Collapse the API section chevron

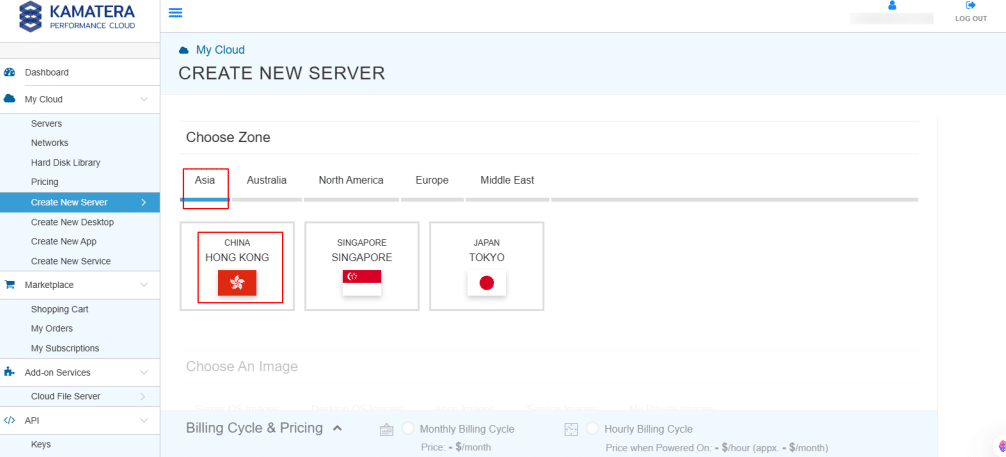144,420
